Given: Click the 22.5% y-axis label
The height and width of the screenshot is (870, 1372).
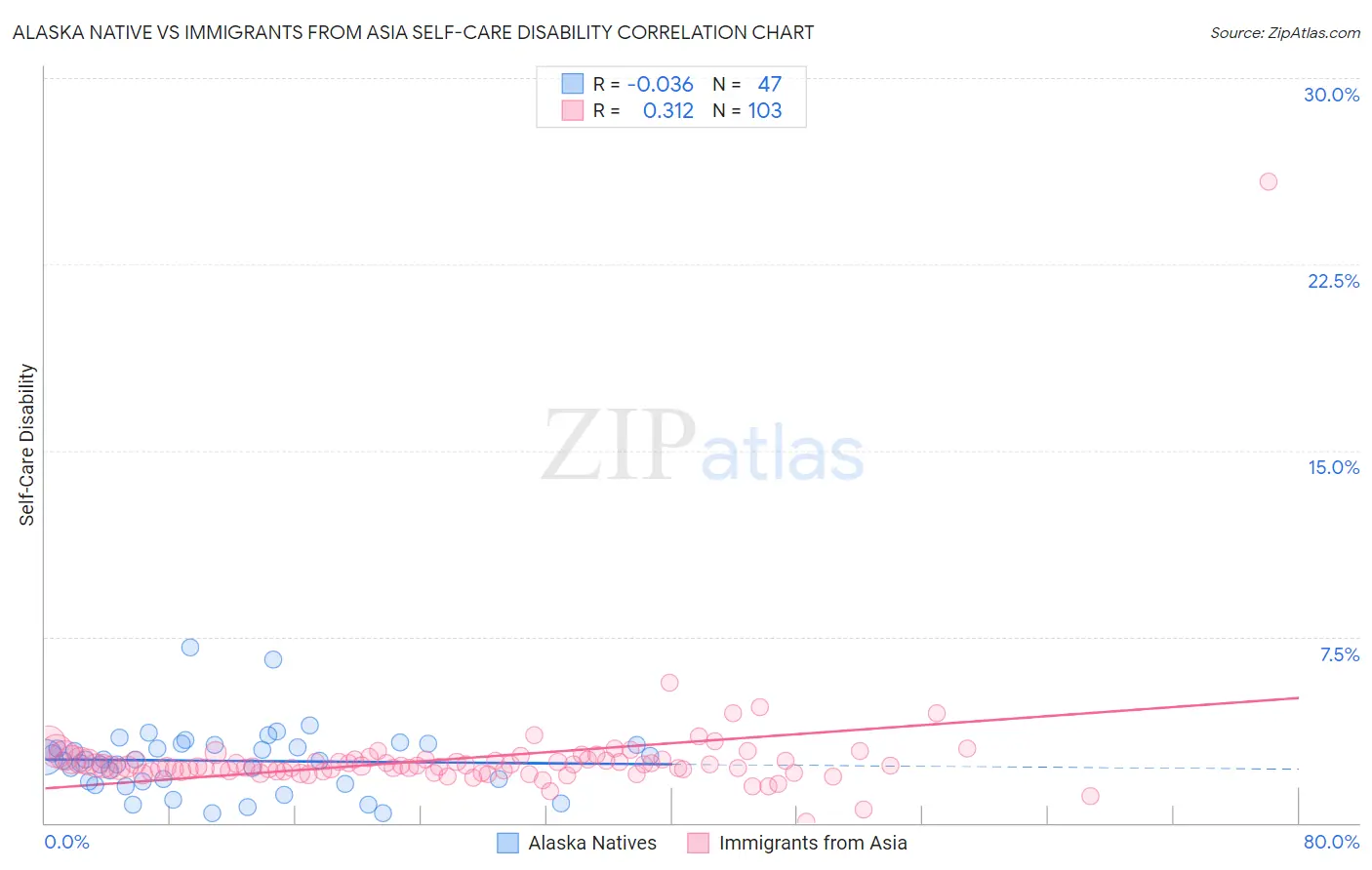Looking at the screenshot, I should coord(1333,281).
